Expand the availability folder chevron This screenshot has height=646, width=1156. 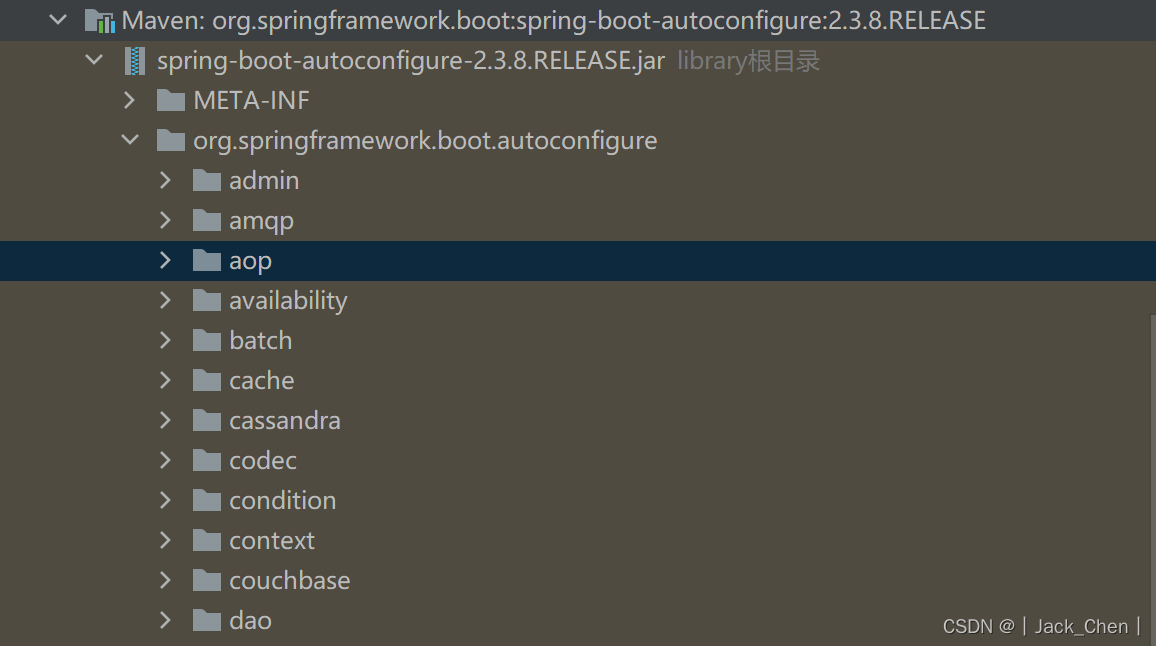pos(165,300)
